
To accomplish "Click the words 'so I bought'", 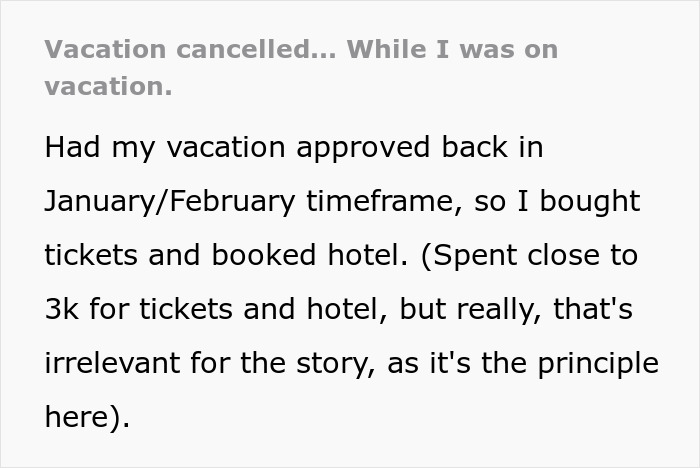I will coord(558,201).
